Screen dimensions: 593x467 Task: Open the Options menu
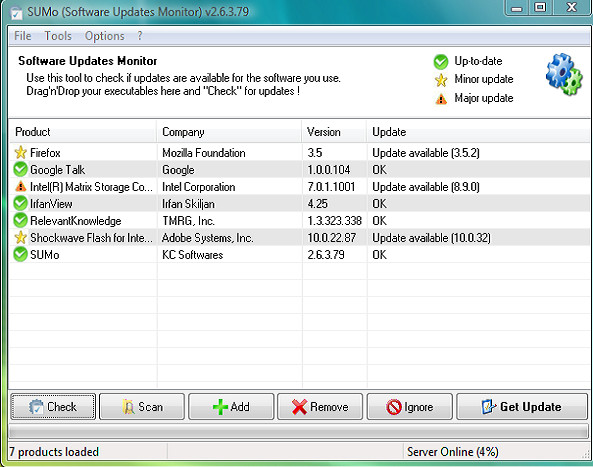[104, 36]
